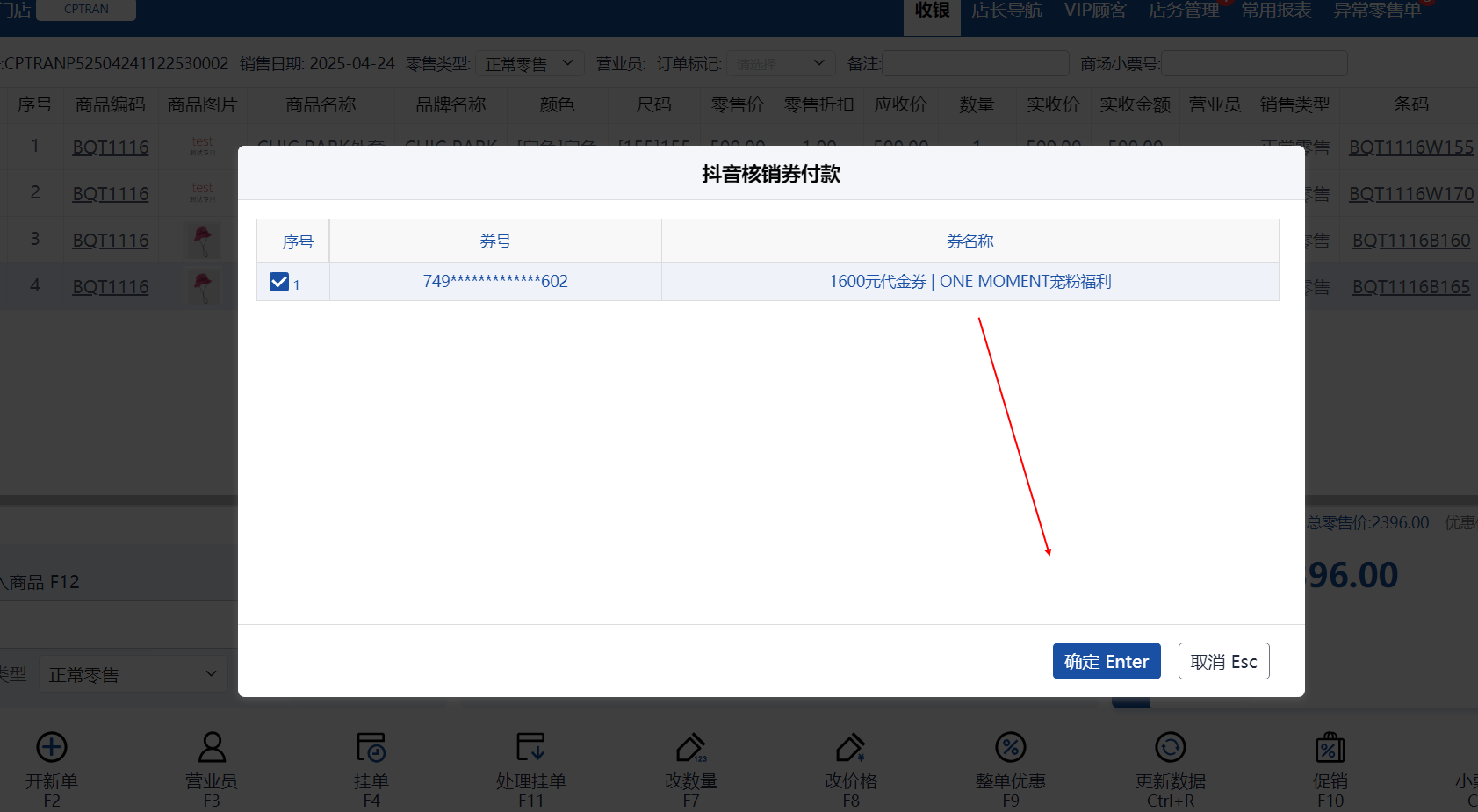Image resolution: width=1478 pixels, height=812 pixels.
Task: Click the red hat product thumbnail in row 3
Action: pyautogui.click(x=203, y=240)
